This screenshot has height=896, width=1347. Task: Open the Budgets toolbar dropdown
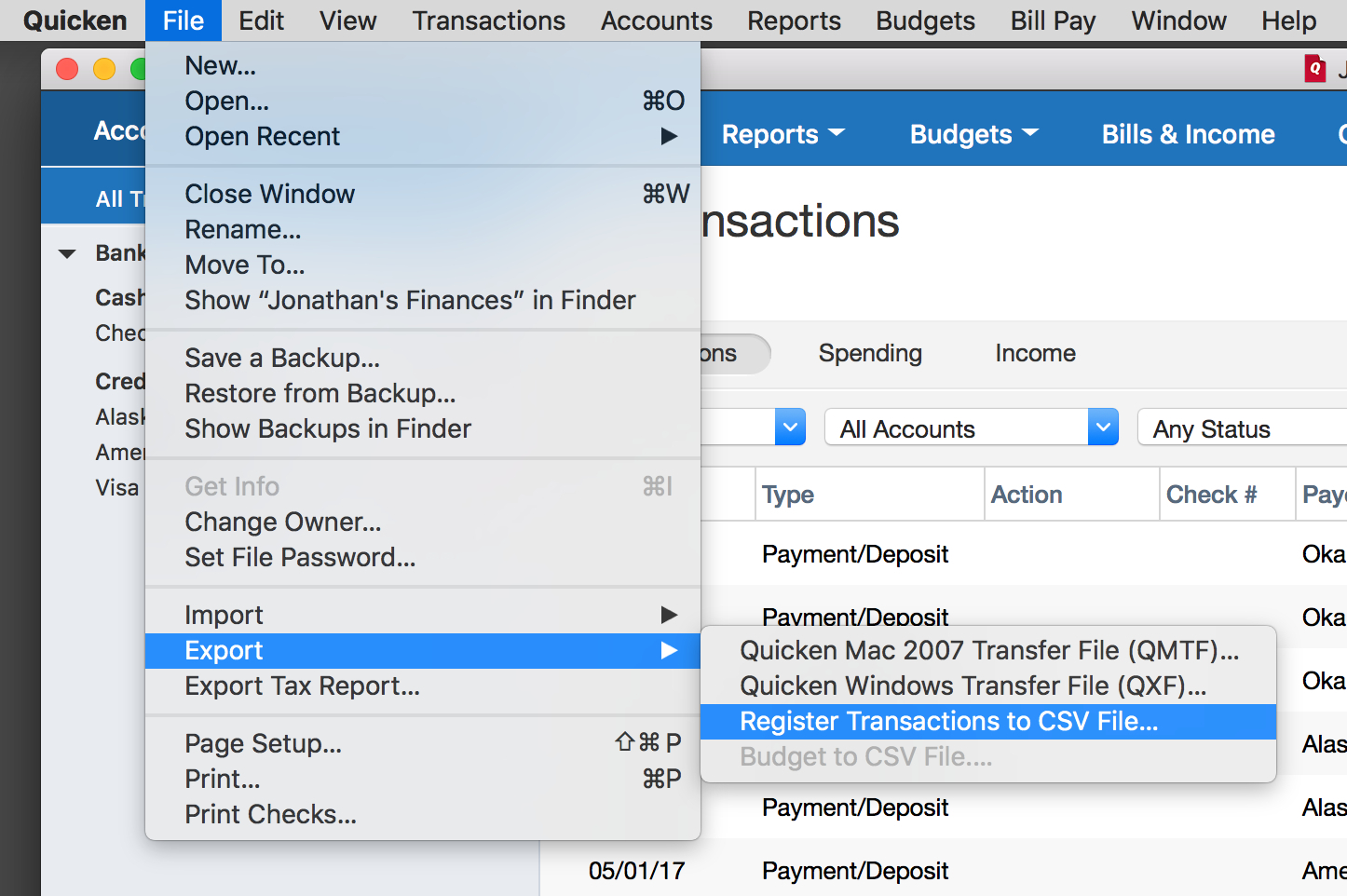pyautogui.click(x=974, y=135)
